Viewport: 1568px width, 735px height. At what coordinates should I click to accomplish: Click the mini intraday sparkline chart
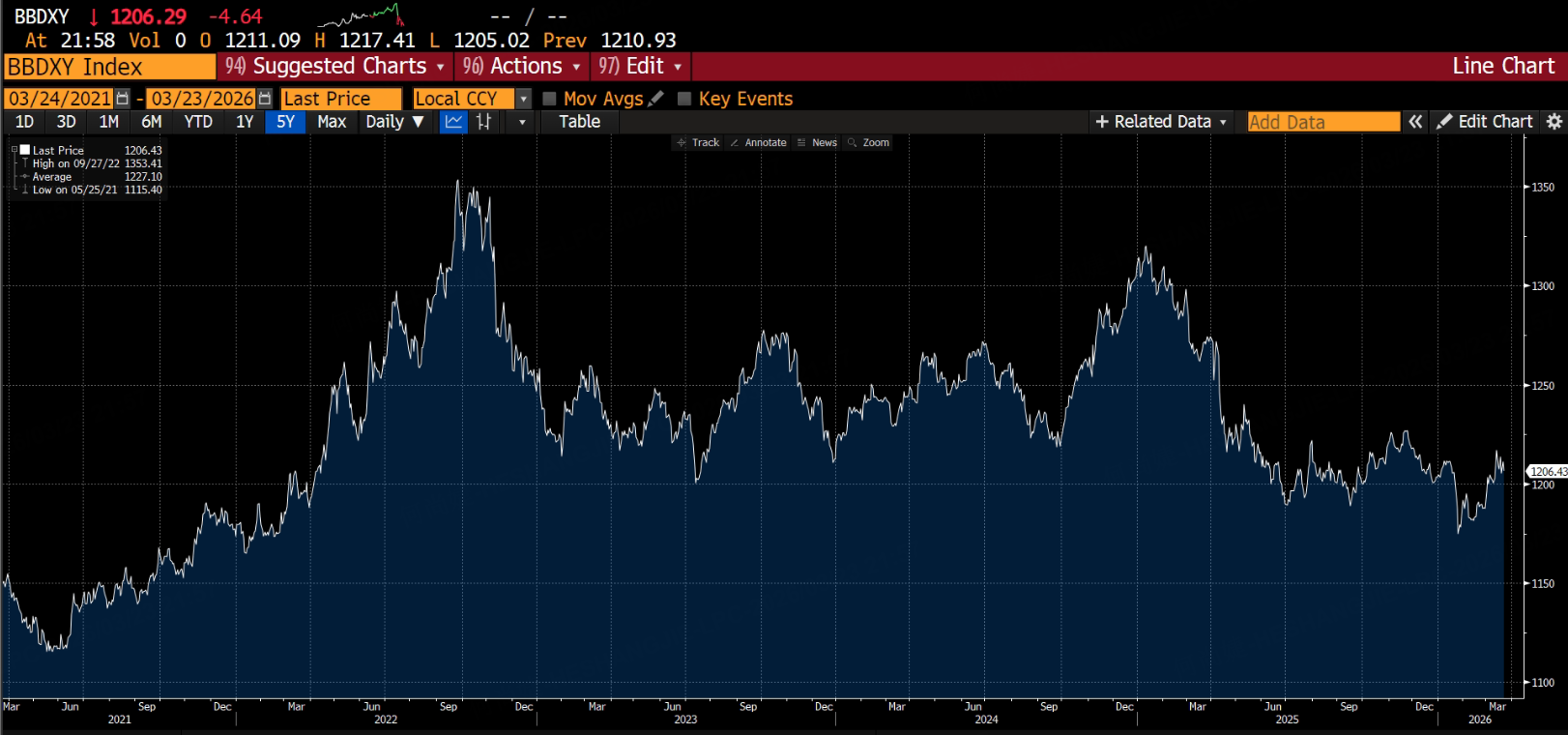pos(361,15)
